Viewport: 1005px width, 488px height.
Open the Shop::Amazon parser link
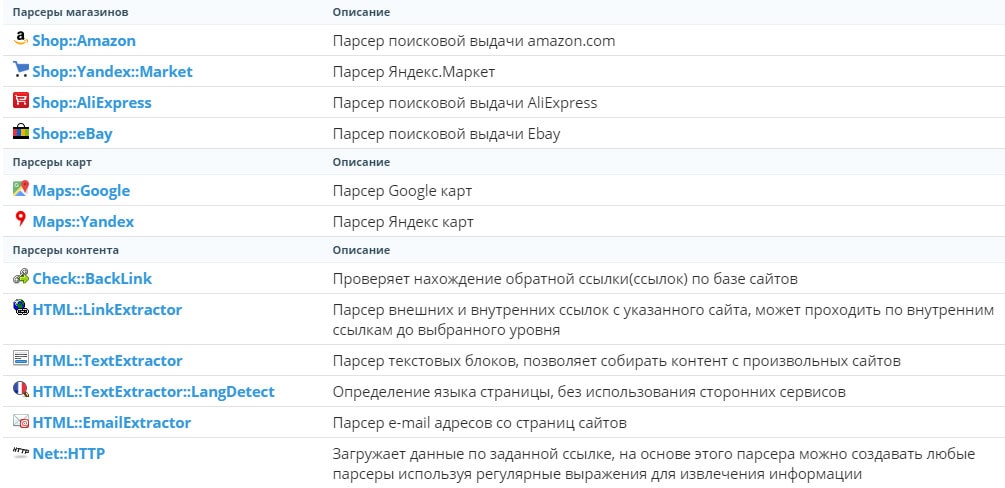84,41
